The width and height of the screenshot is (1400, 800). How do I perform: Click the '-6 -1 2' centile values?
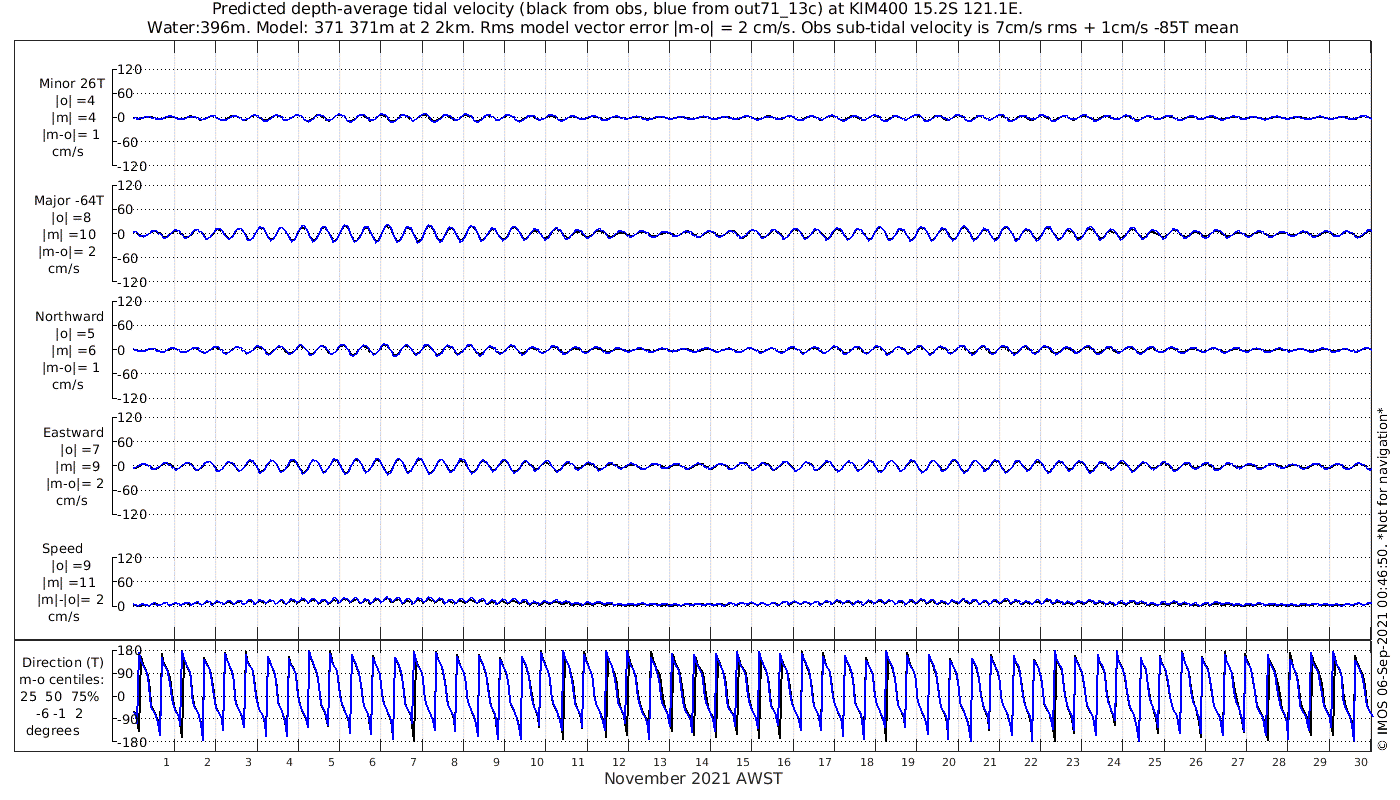coord(62,713)
